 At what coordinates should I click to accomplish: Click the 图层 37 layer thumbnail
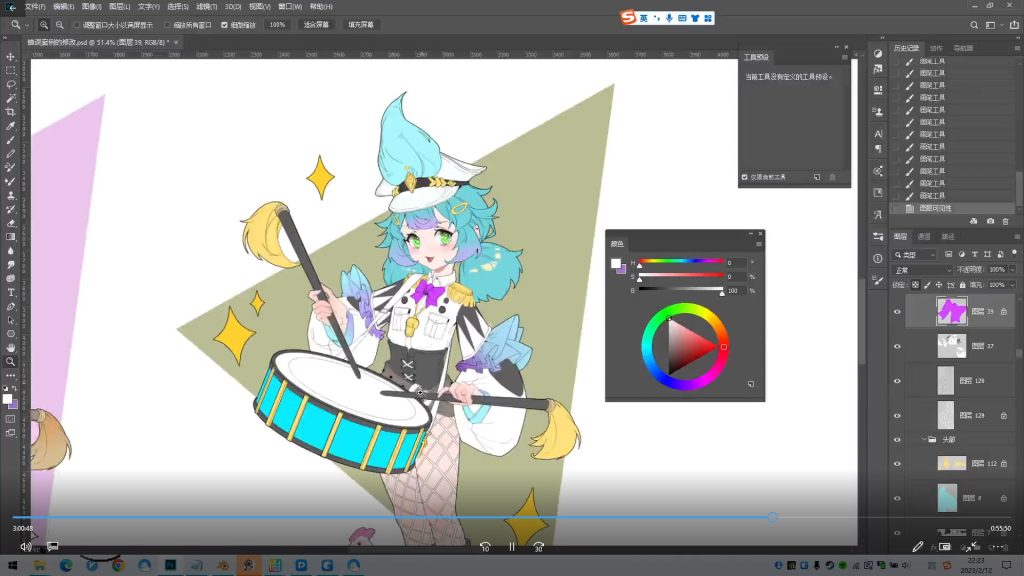(x=951, y=346)
